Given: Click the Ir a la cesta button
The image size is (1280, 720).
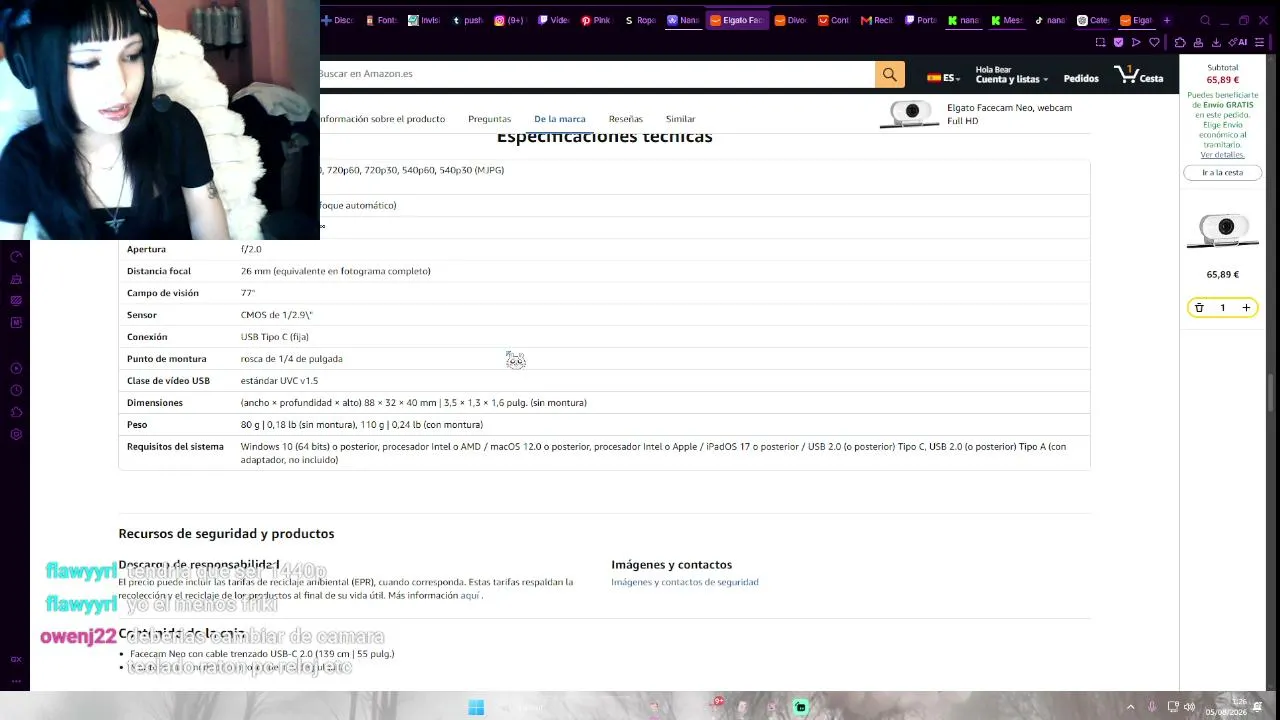Looking at the screenshot, I should [x=1222, y=173].
